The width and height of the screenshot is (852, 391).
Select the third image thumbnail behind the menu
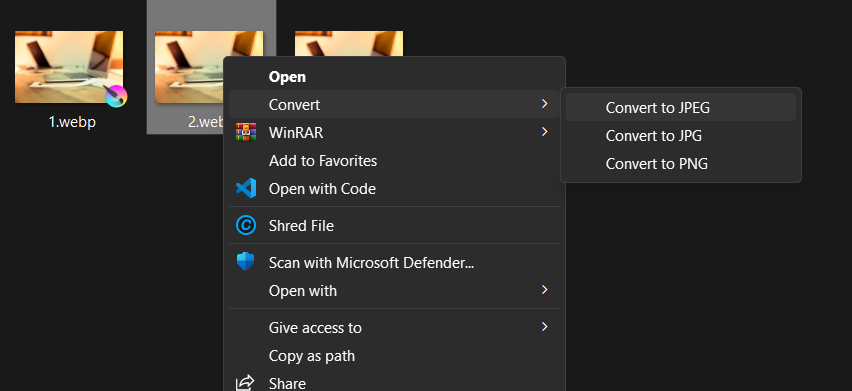pos(349,43)
